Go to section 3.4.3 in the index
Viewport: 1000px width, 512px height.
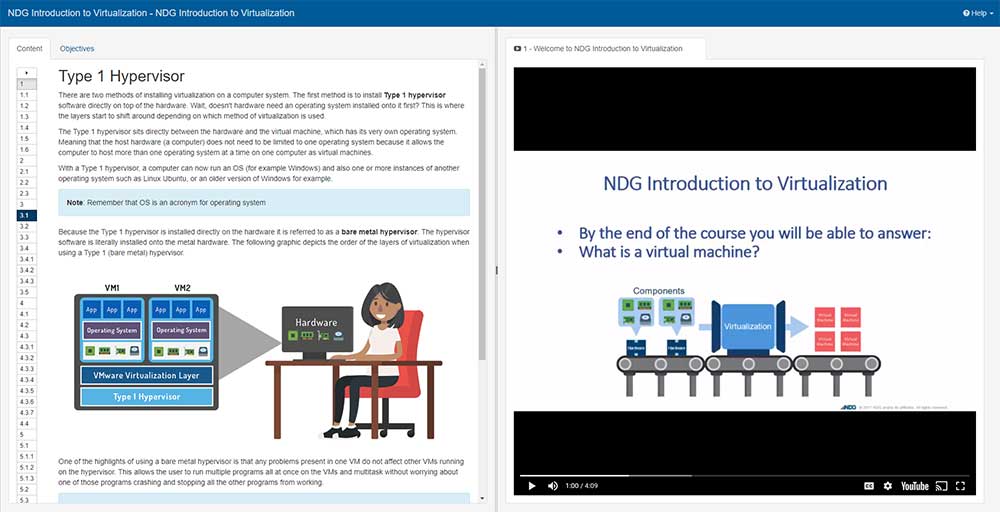pos(26,281)
